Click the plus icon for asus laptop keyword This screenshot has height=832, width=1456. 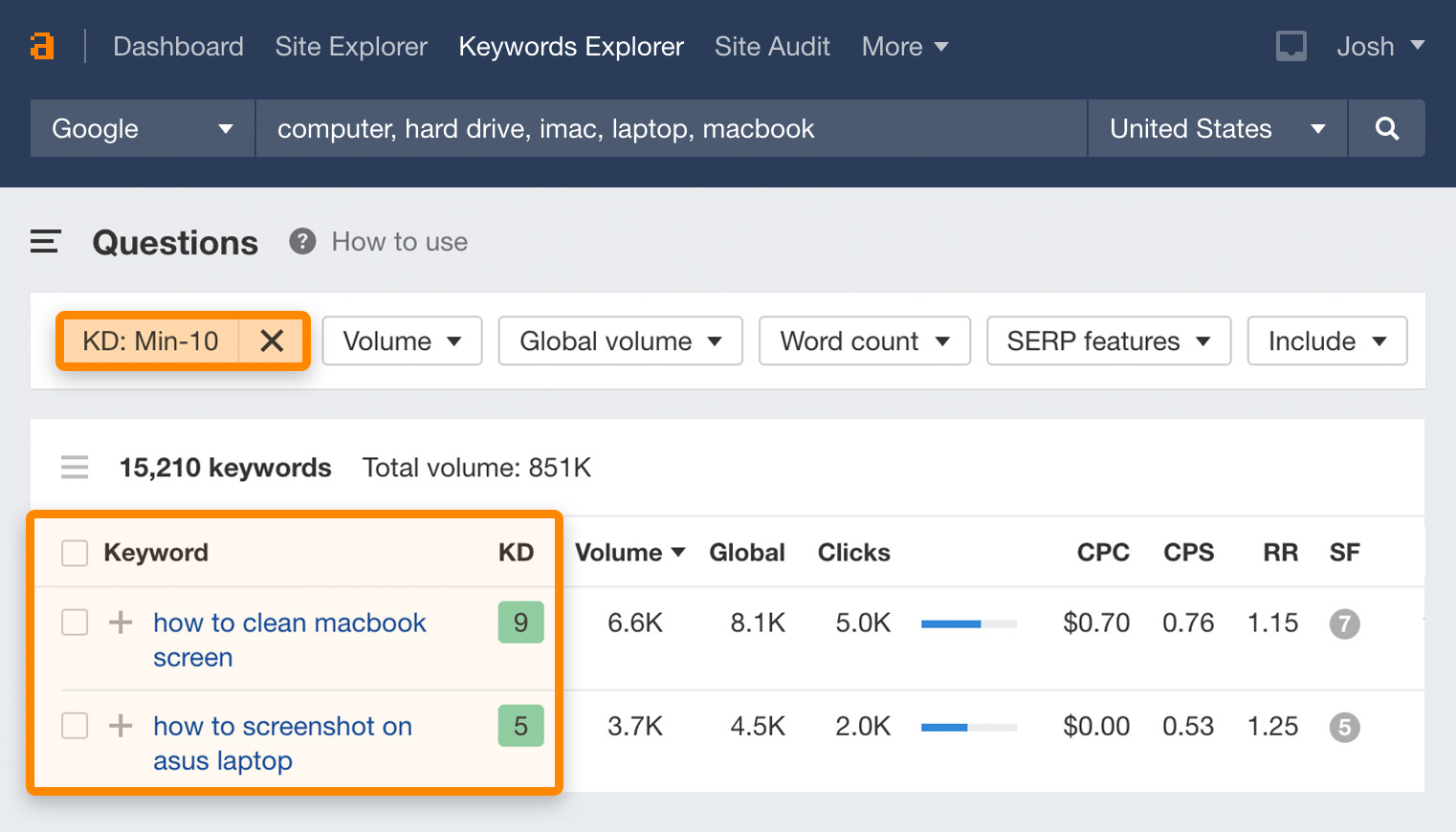[x=121, y=726]
